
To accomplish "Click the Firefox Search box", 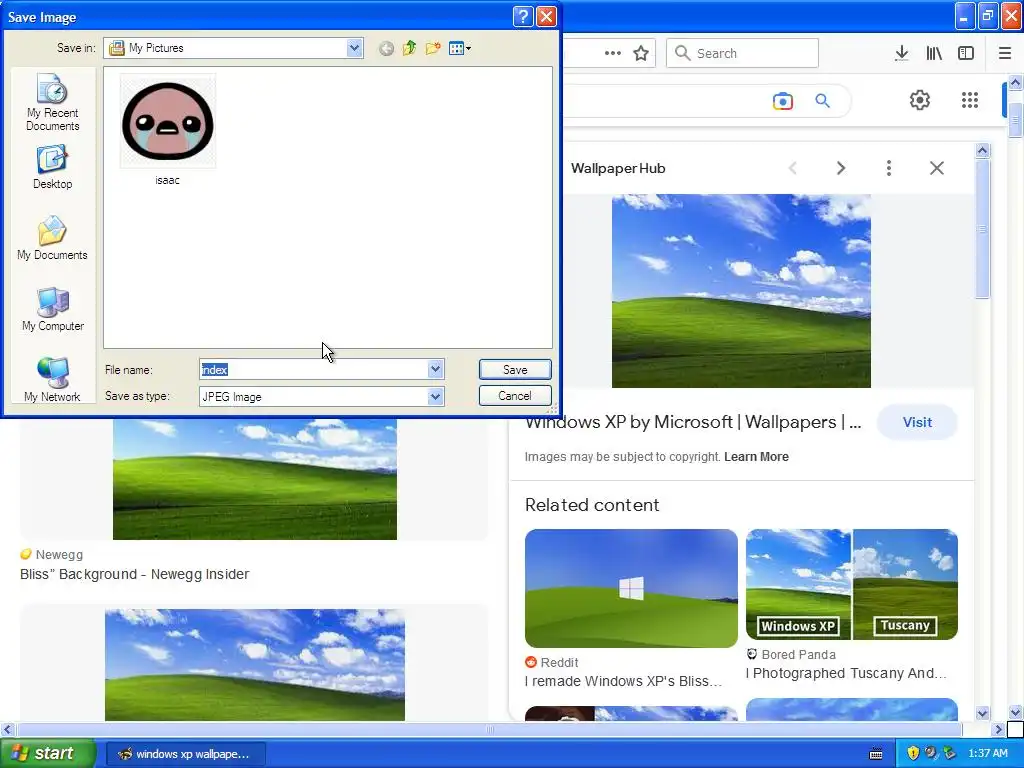I will [x=742, y=53].
